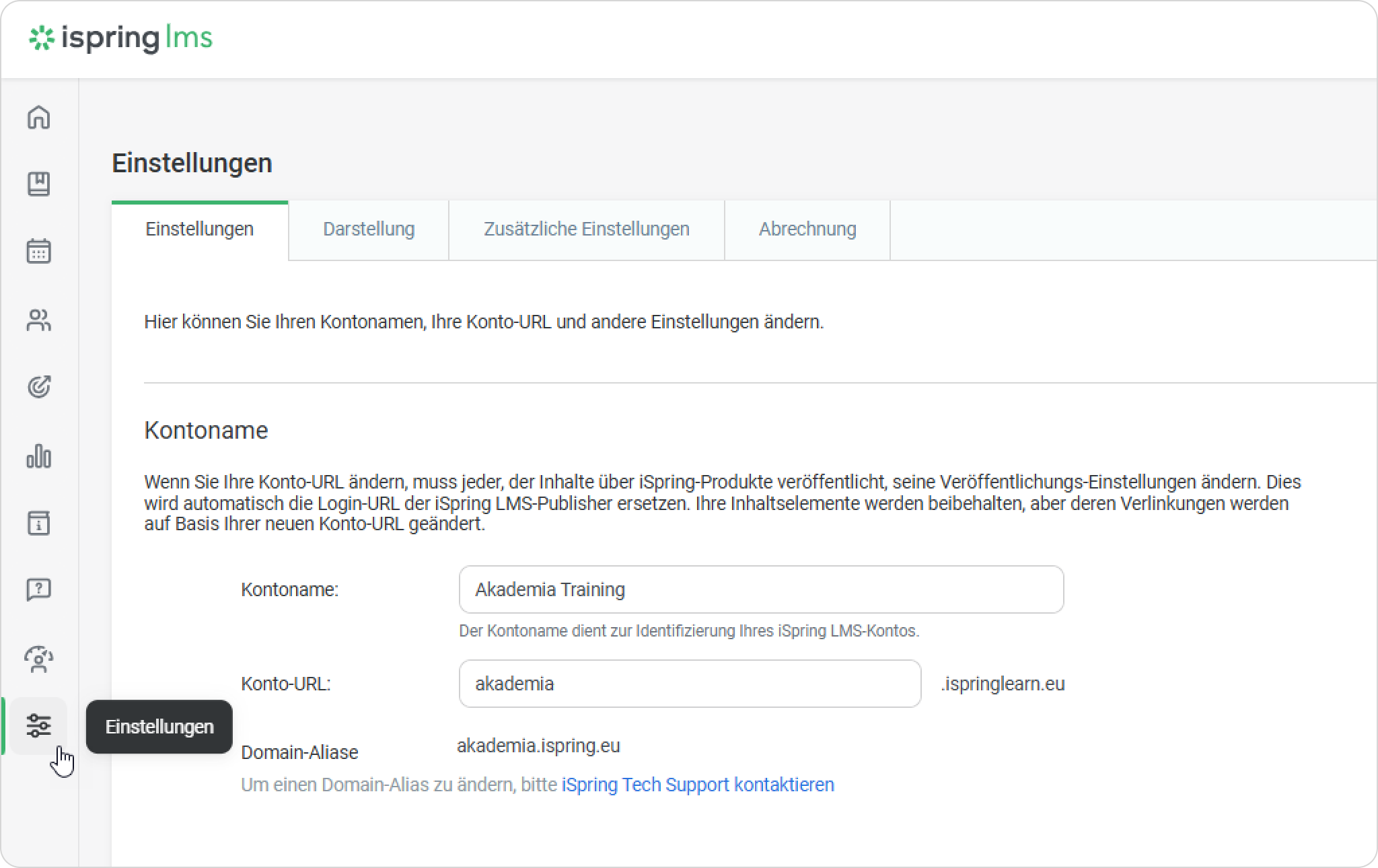Image resolution: width=1378 pixels, height=868 pixels.
Task: Open the calendar icon in sidebar
Action: click(38, 251)
